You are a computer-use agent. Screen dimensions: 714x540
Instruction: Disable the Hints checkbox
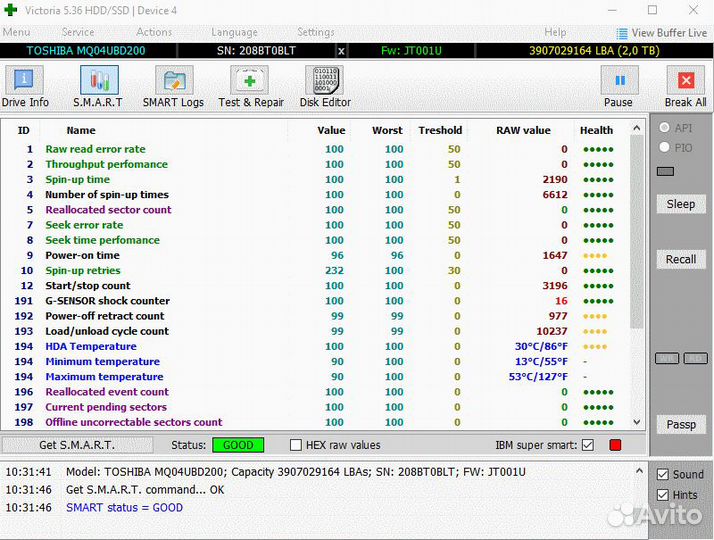point(663,495)
